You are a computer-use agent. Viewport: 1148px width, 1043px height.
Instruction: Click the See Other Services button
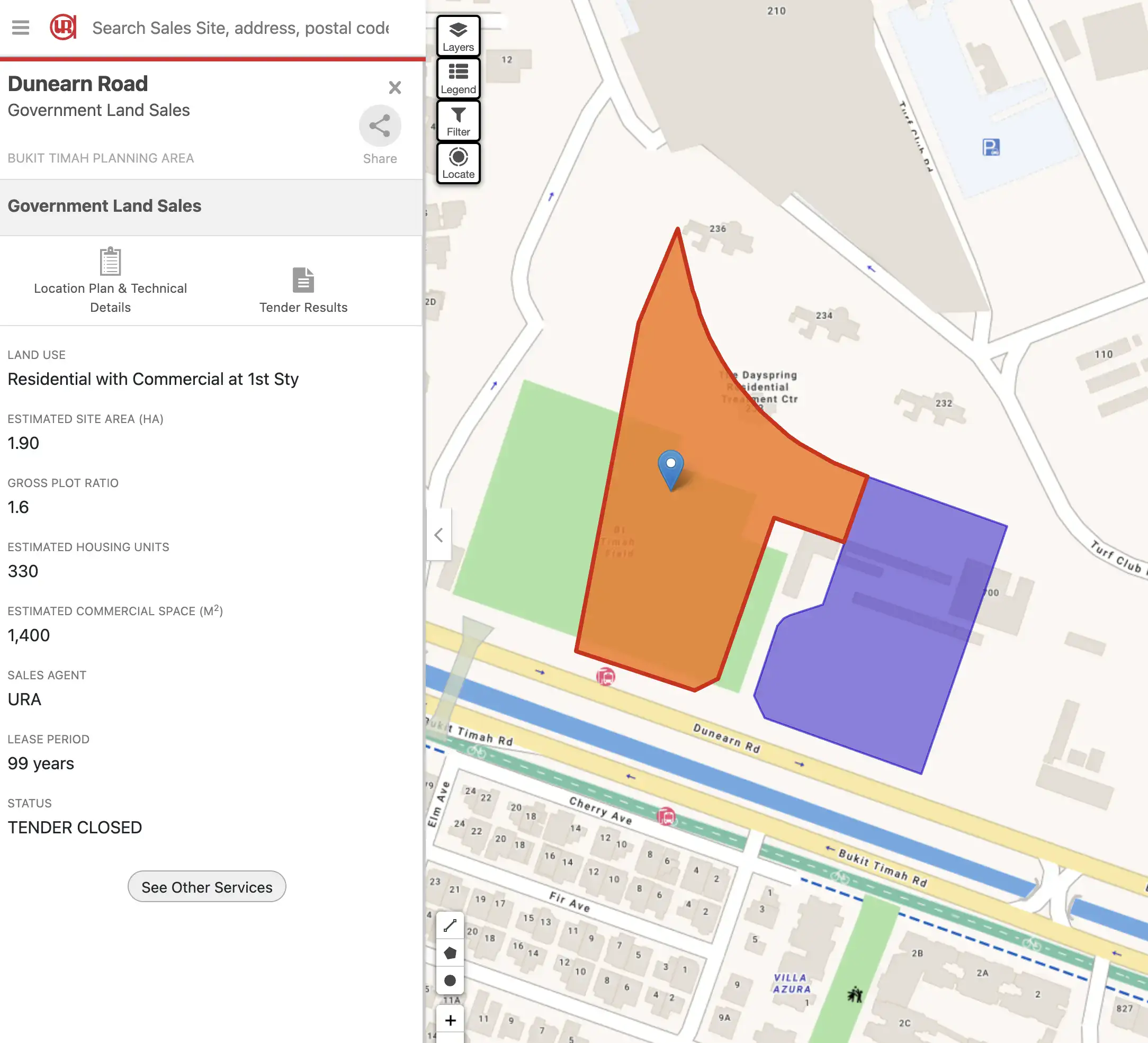pyautogui.click(x=207, y=886)
